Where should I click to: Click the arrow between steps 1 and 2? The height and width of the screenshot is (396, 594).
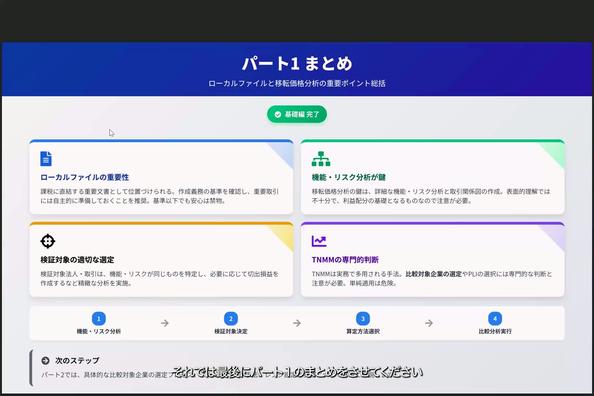coord(165,323)
